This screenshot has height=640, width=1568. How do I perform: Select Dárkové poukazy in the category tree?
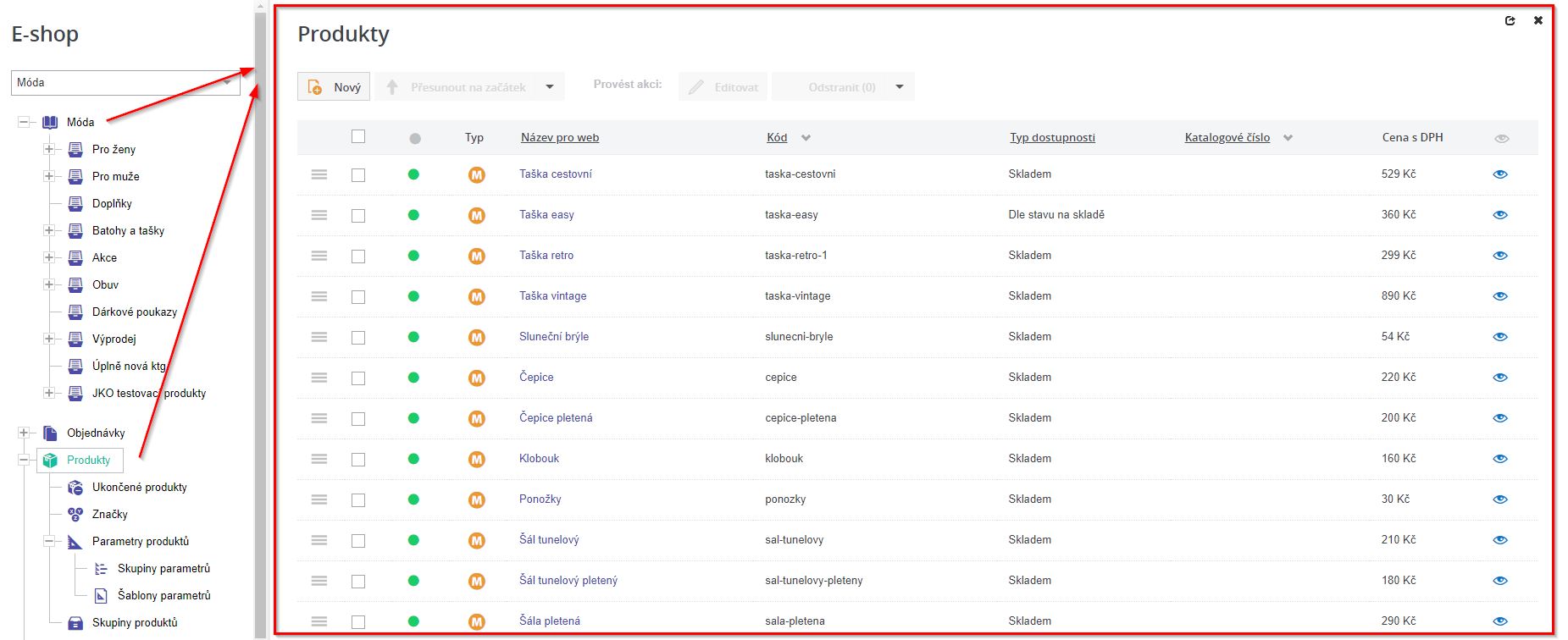(x=134, y=312)
